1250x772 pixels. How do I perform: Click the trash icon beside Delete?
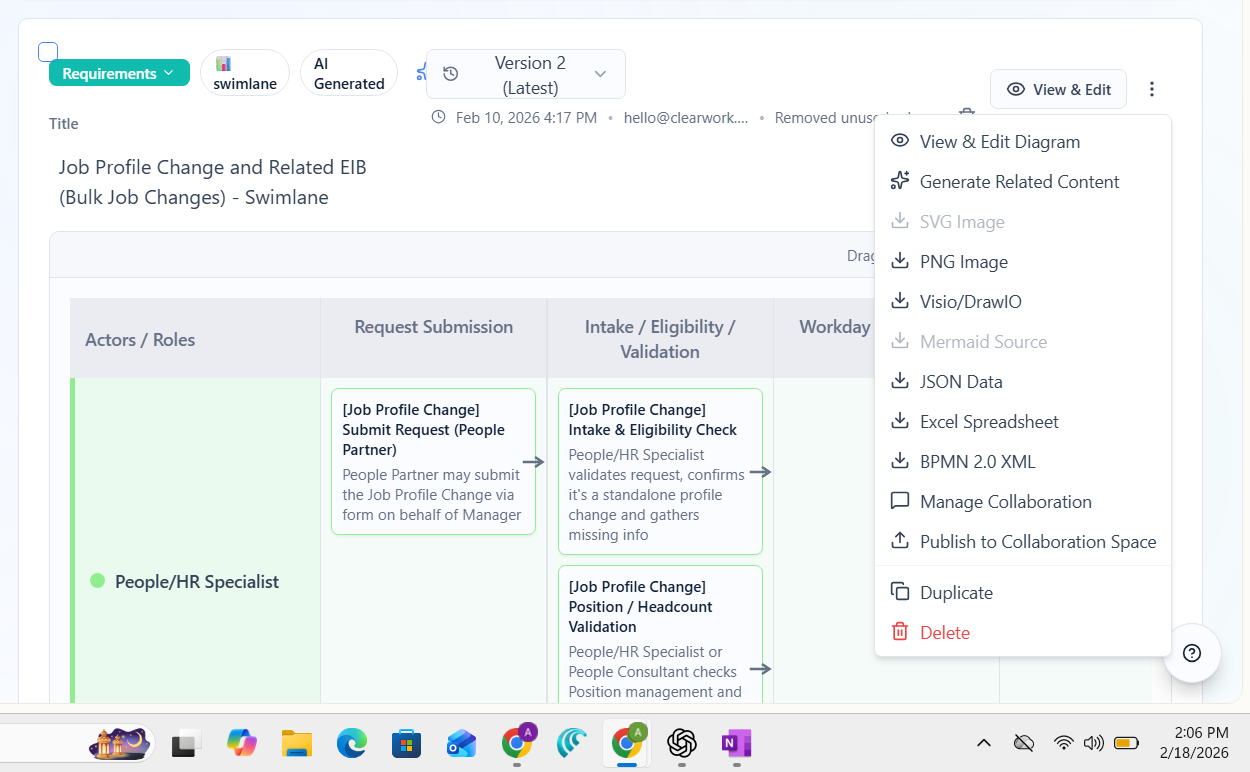point(900,632)
